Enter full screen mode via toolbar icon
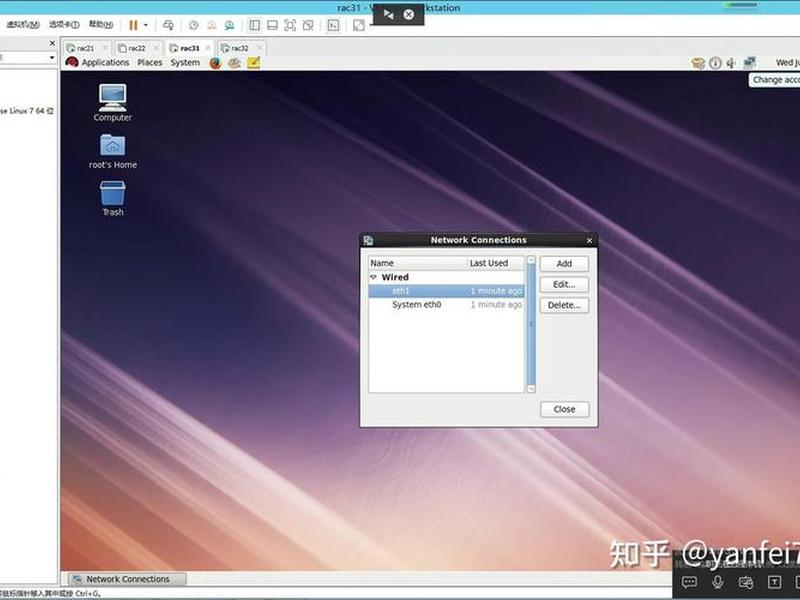Image resolution: width=800 pixels, height=600 pixels. pyautogui.click(x=290, y=25)
